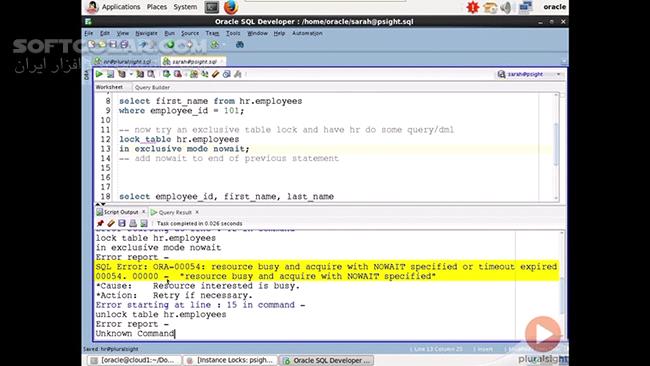
Task: Click the Open file icon in main toolbar
Action: click(102, 44)
